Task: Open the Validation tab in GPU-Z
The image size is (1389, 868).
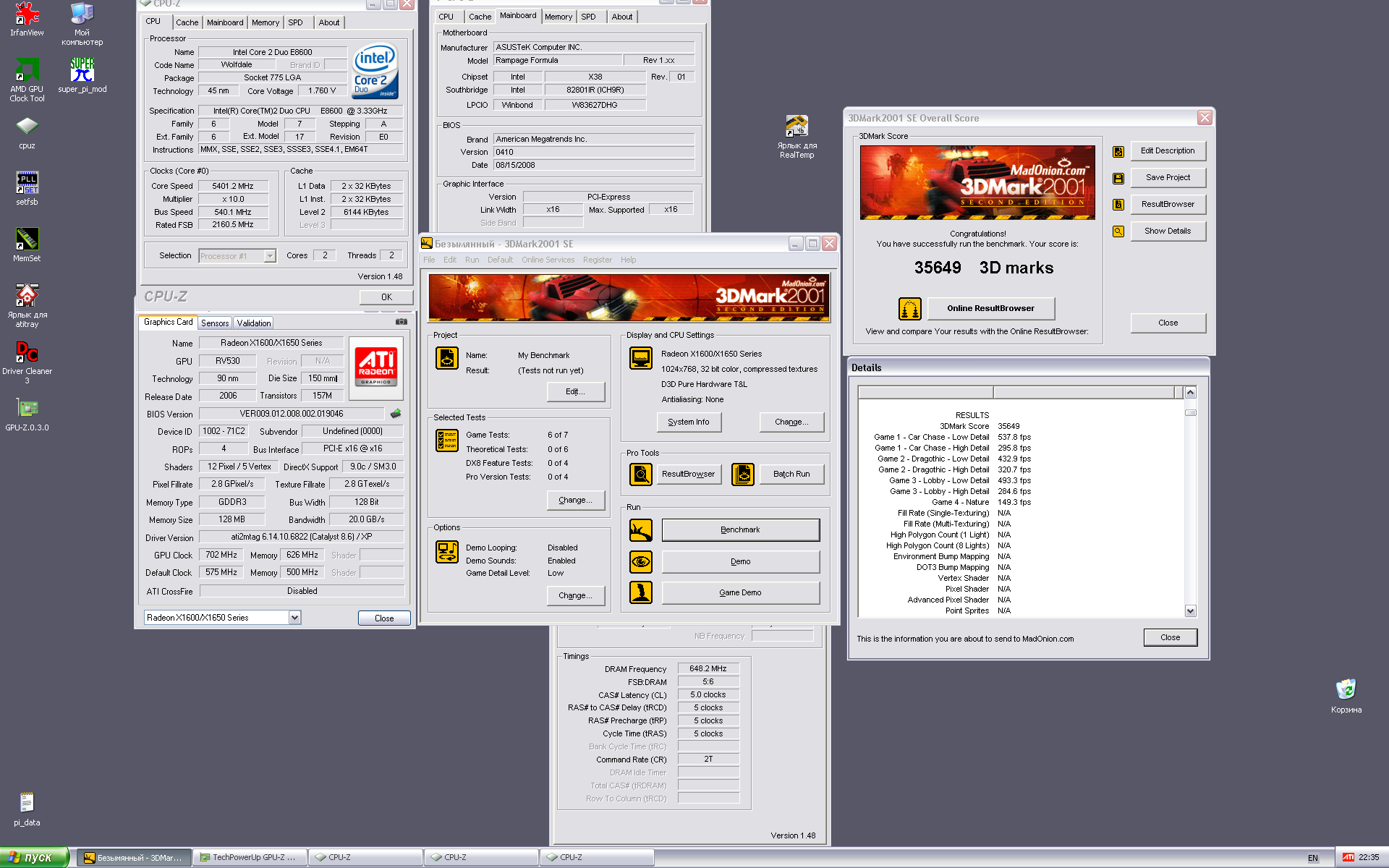Action: click(x=253, y=323)
